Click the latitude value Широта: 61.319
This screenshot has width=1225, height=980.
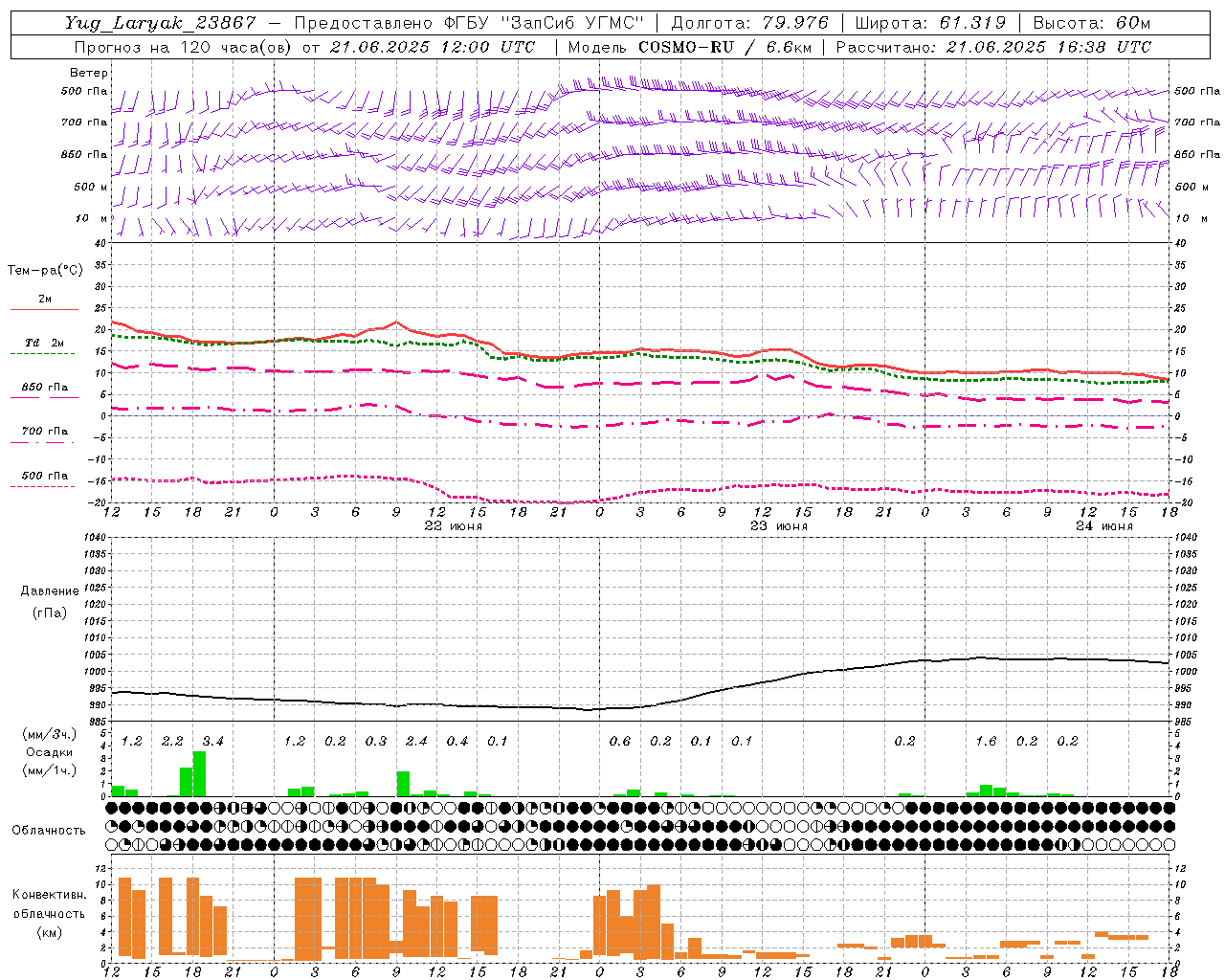930,23
